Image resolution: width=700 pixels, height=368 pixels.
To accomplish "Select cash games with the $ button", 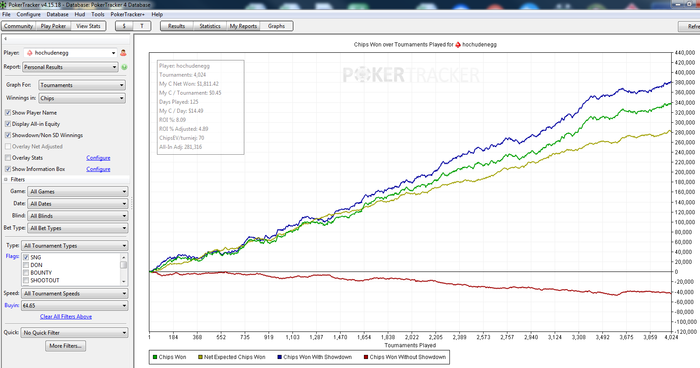I will tap(124, 26).
